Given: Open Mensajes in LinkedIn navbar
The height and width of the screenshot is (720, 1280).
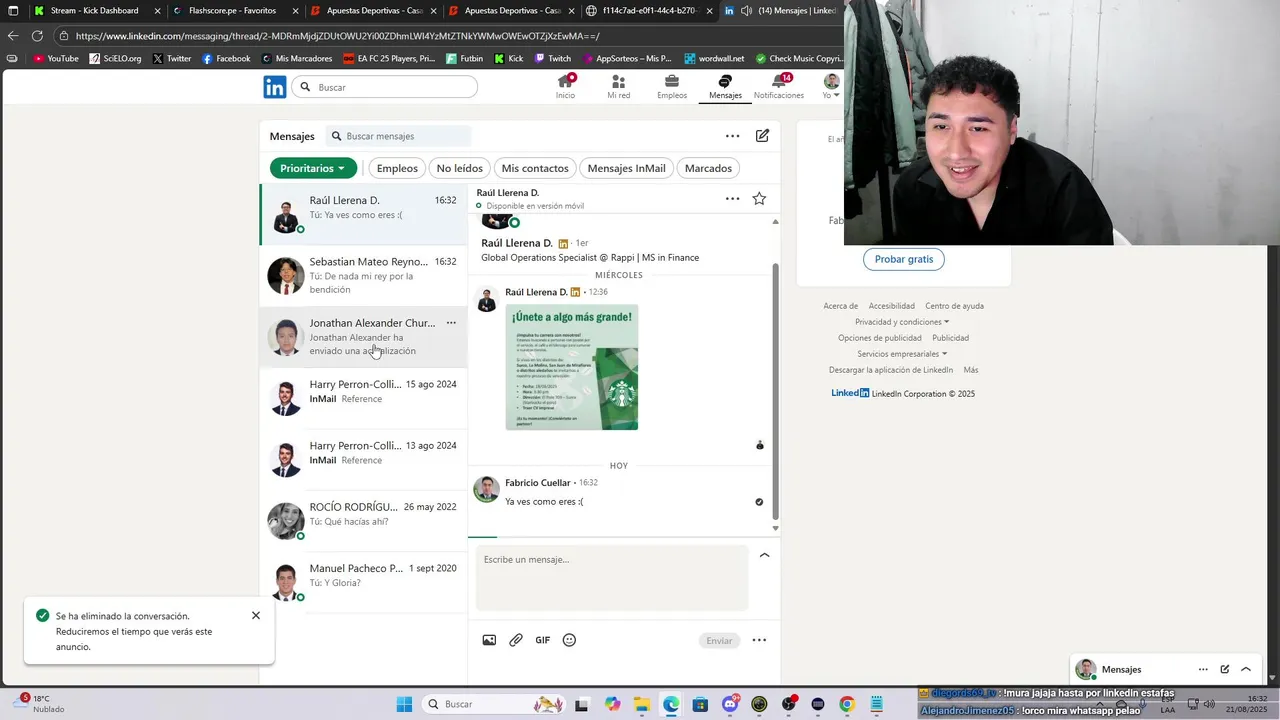Looking at the screenshot, I should 725,87.
